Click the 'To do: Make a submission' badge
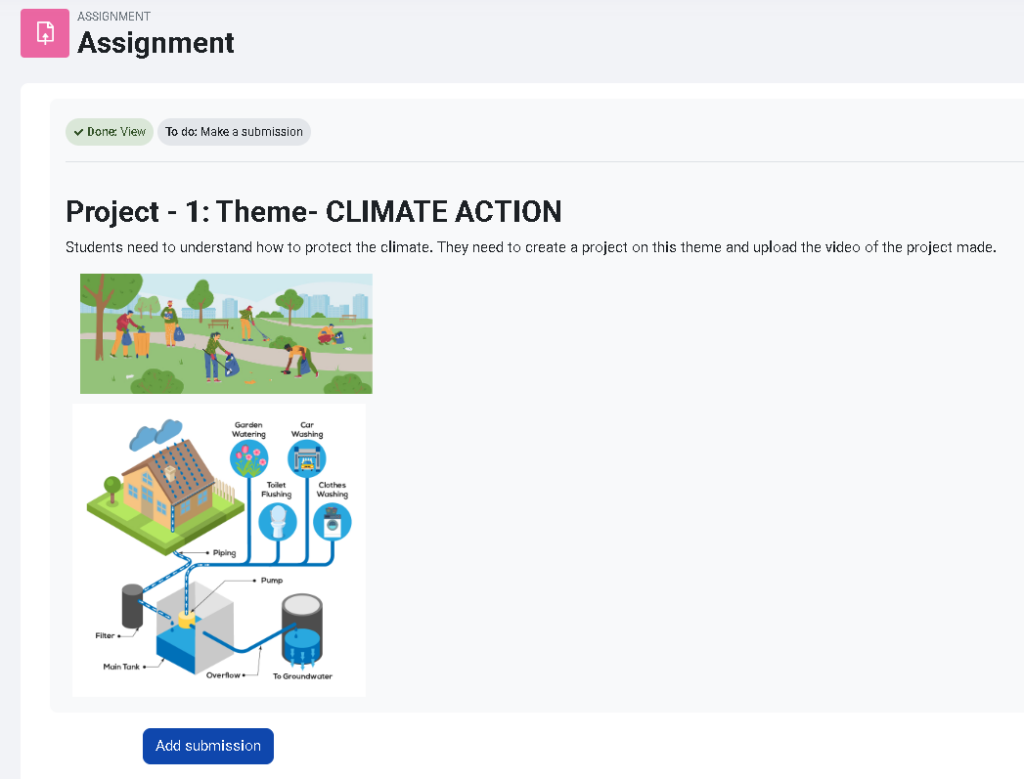Viewport: 1024px width, 779px height. 234,131
